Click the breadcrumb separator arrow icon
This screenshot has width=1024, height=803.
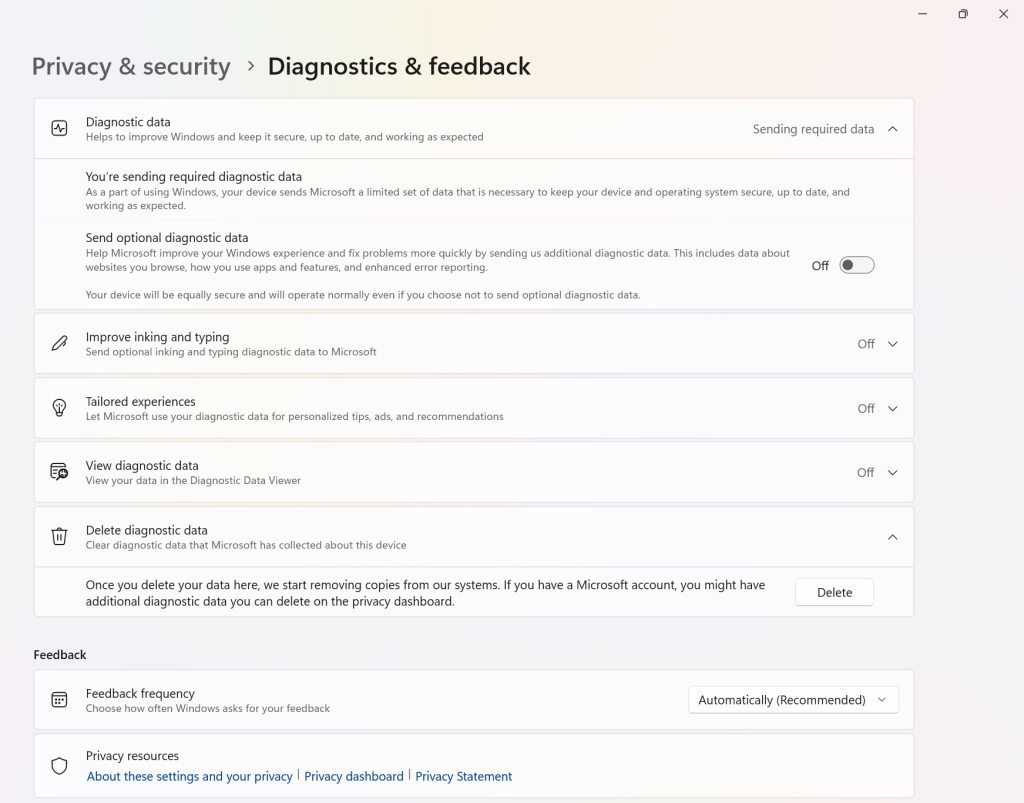251,66
